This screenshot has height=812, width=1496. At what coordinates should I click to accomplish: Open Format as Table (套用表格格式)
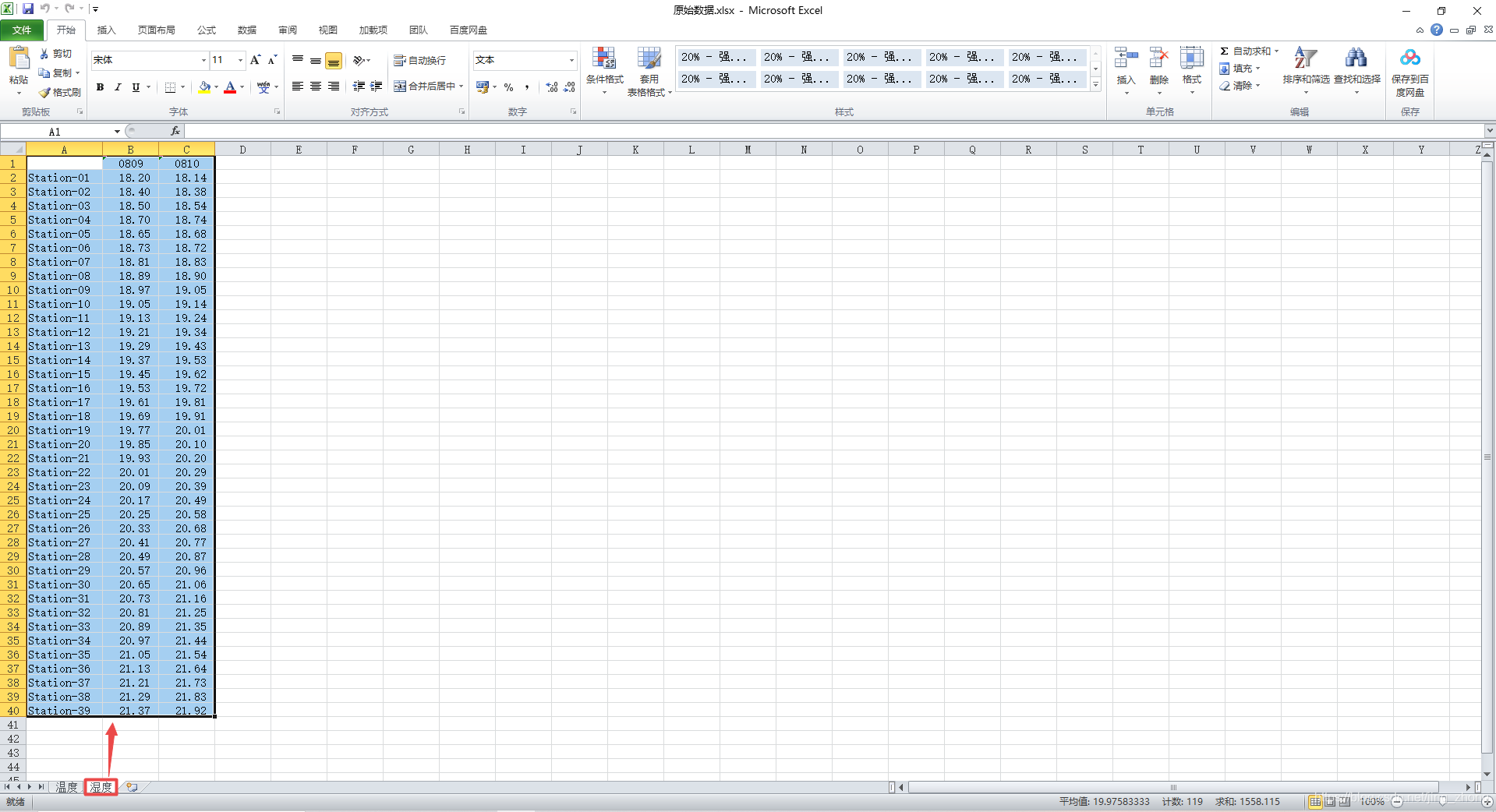pyautogui.click(x=649, y=71)
